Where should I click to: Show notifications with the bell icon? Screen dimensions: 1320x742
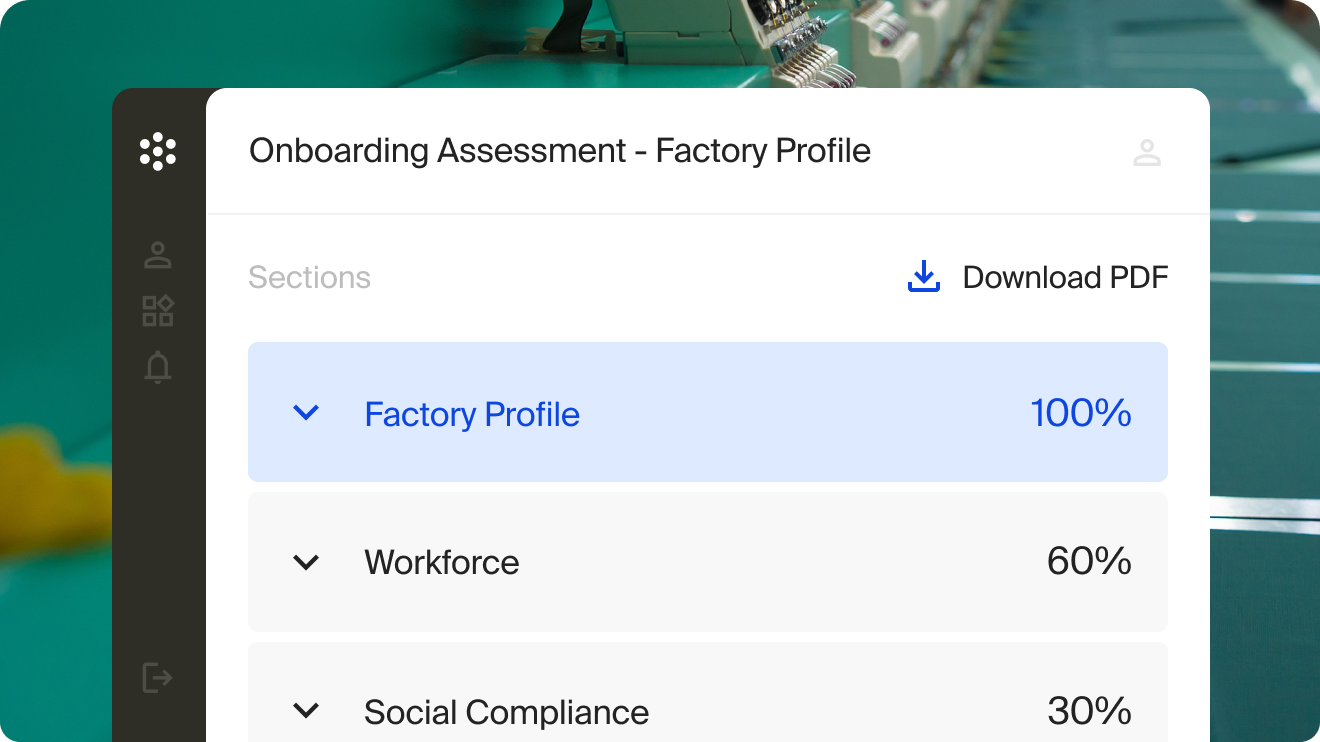158,367
